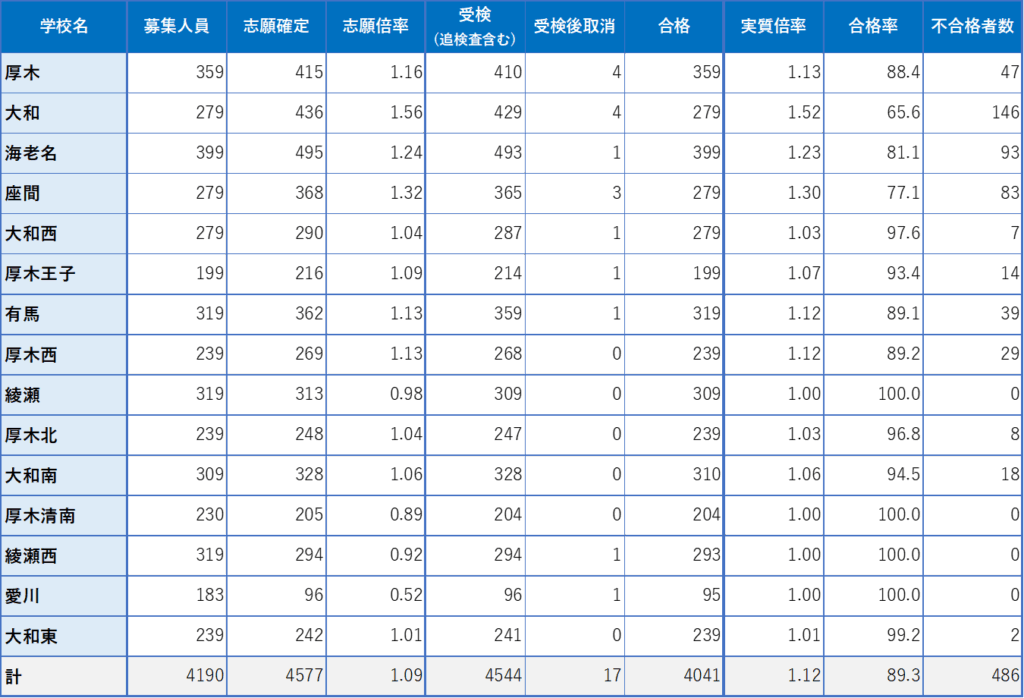Click 綾瀬西's 志願倍率 value 0.92

click(x=406, y=554)
